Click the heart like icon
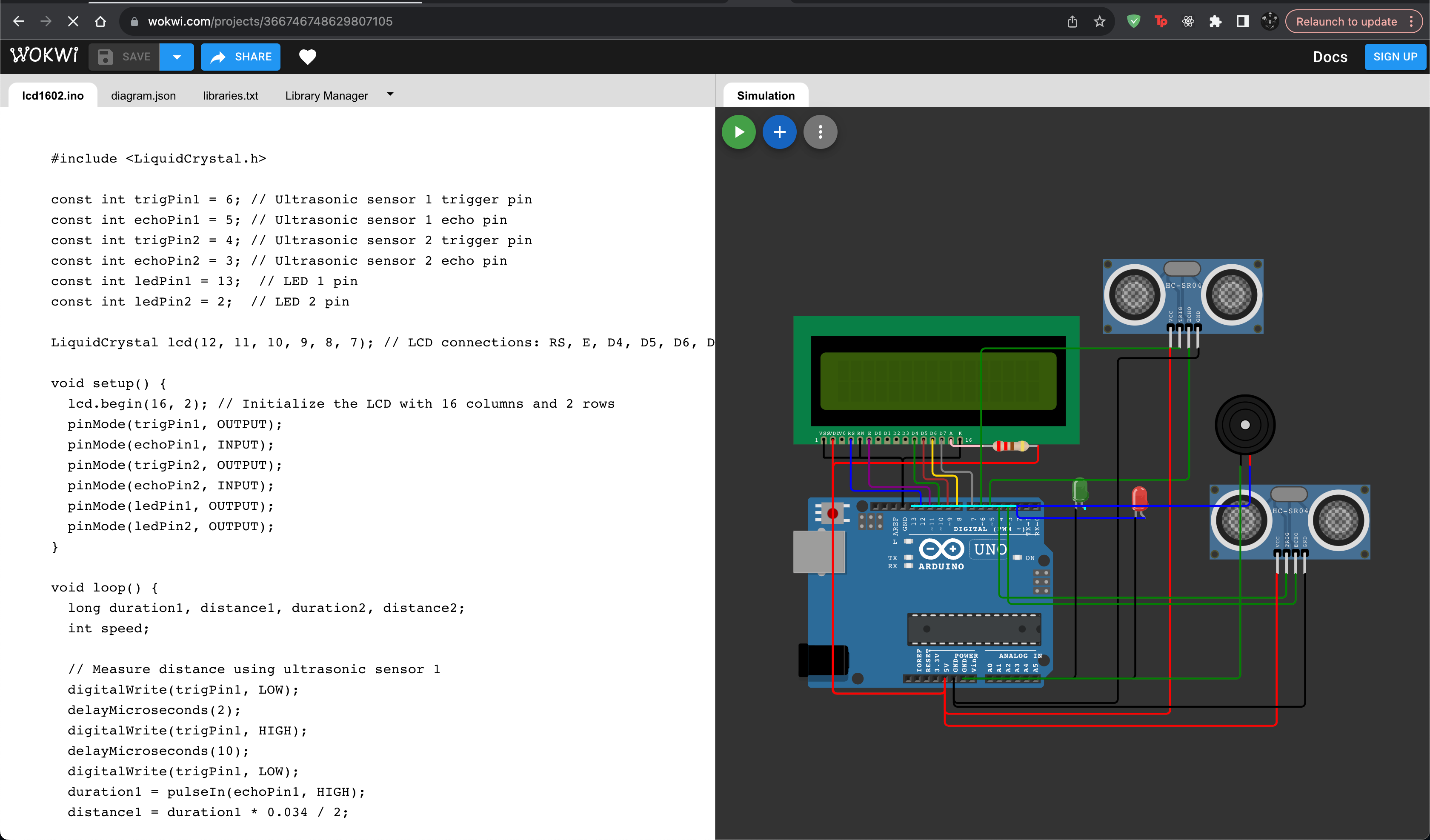Viewport: 1430px width, 840px height. [x=308, y=57]
